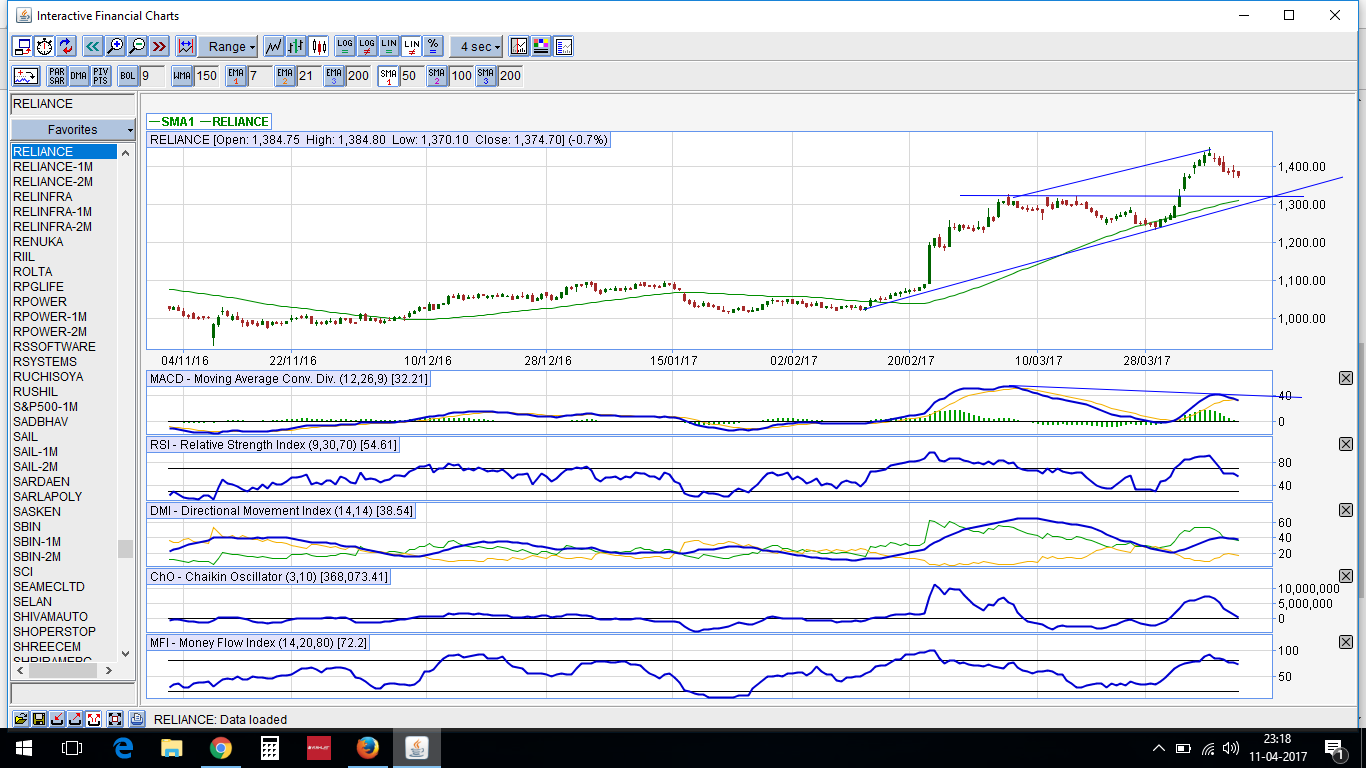Screen dimensions: 1366x768
Task: Toggle the EMA 2 overlay button
Action: click(x=285, y=75)
